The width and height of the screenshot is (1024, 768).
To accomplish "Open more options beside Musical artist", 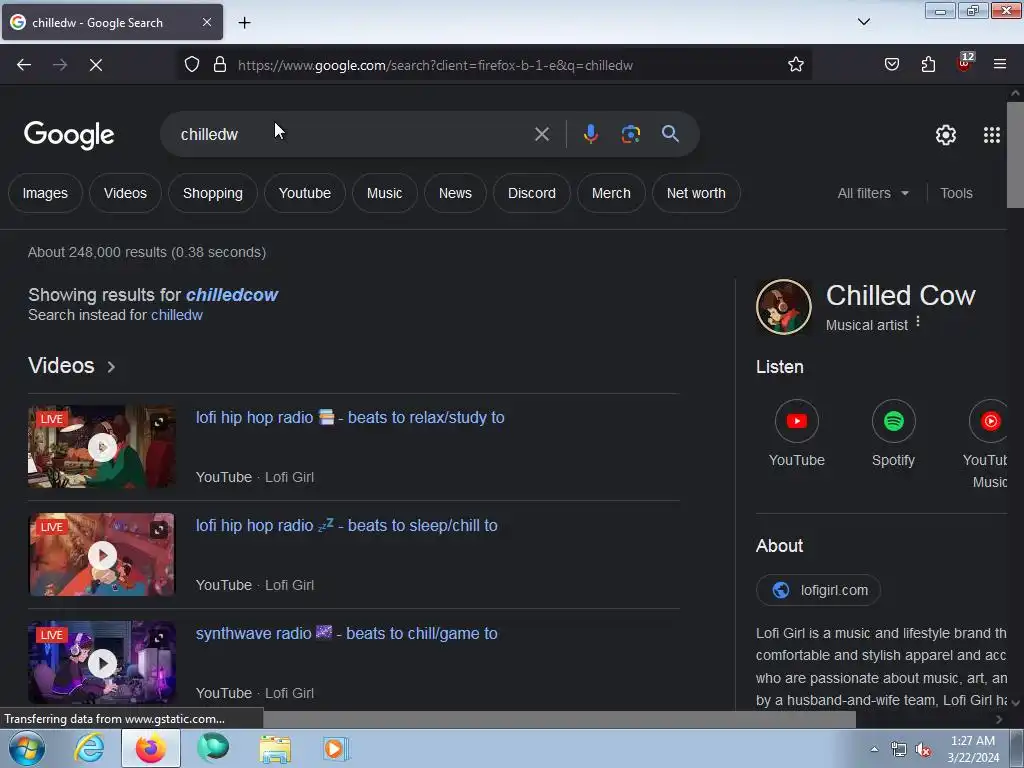I will click(918, 321).
